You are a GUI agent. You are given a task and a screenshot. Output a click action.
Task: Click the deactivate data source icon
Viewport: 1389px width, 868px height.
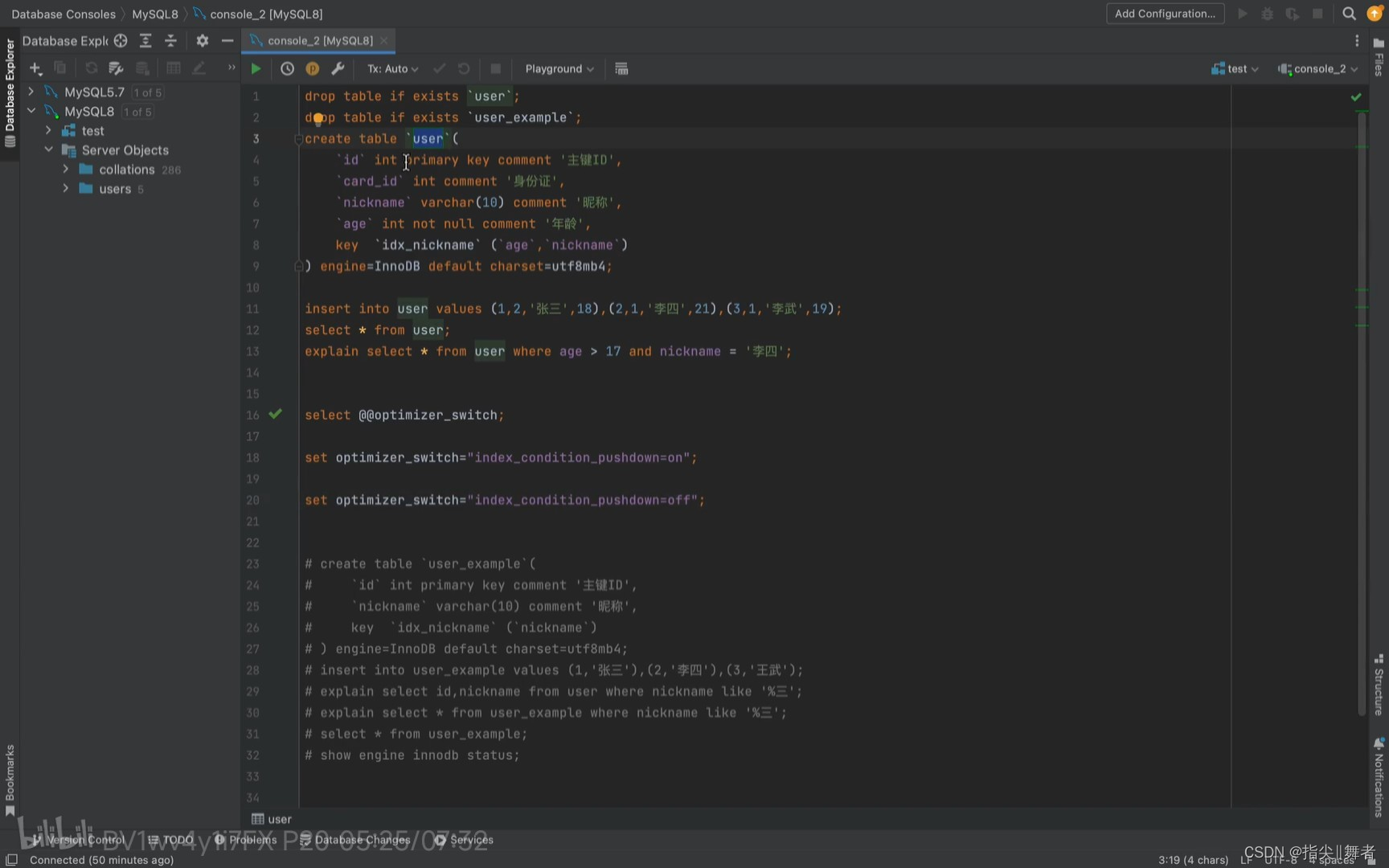(142, 68)
